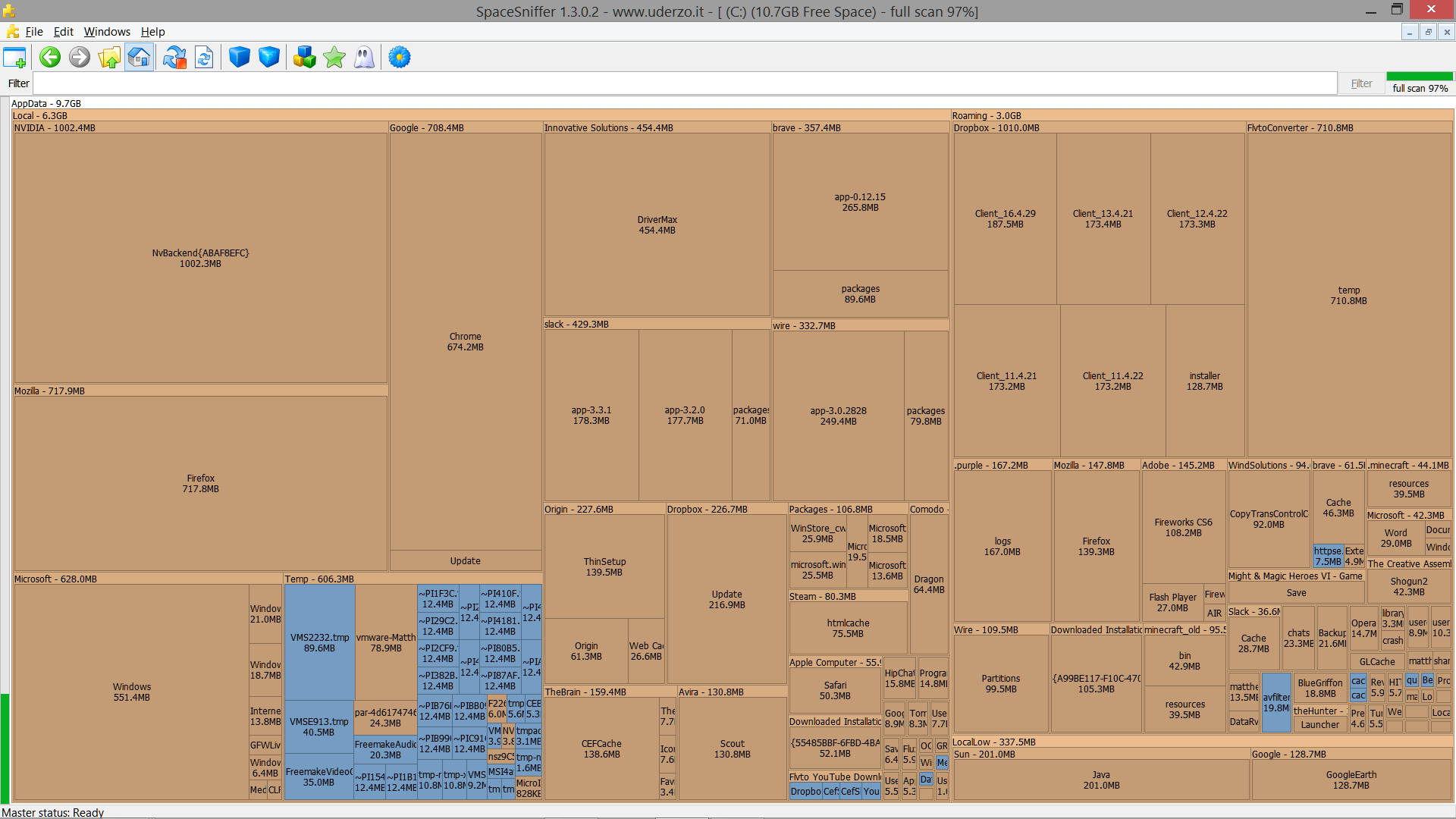Viewport: 1456px width, 819px height.
Task: Open the File menu
Action: click(x=34, y=32)
